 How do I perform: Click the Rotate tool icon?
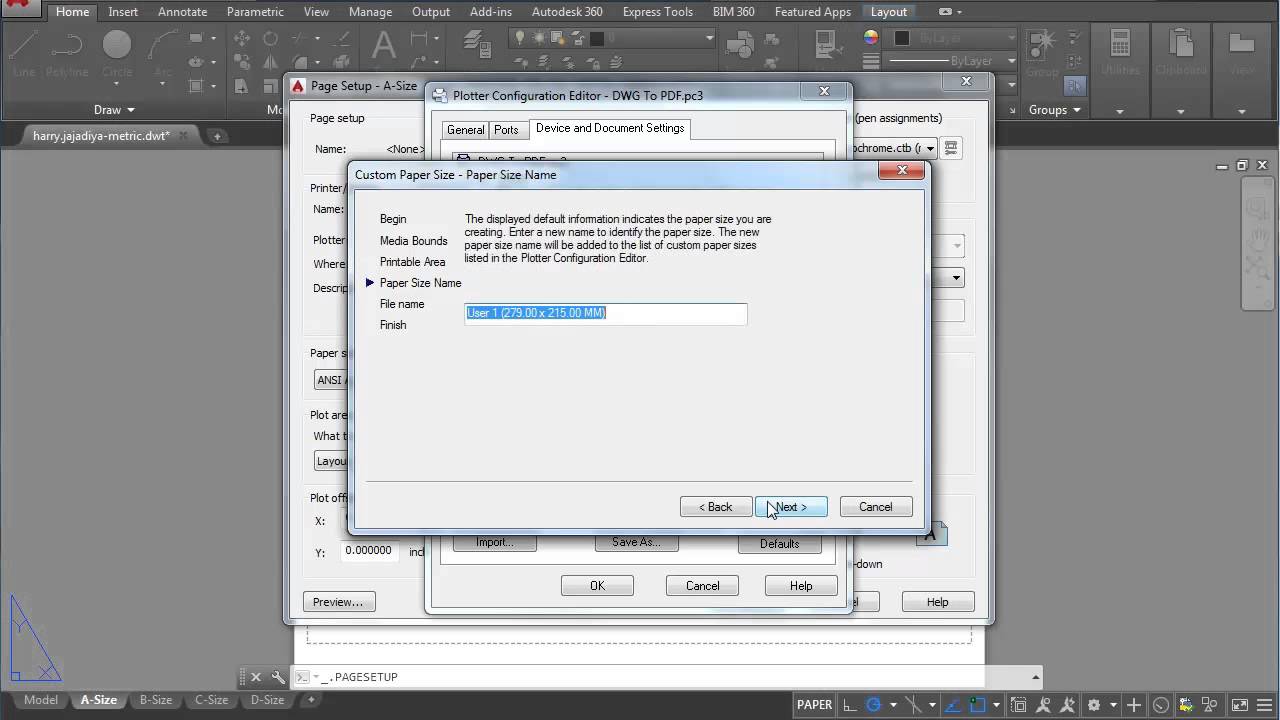click(x=270, y=38)
